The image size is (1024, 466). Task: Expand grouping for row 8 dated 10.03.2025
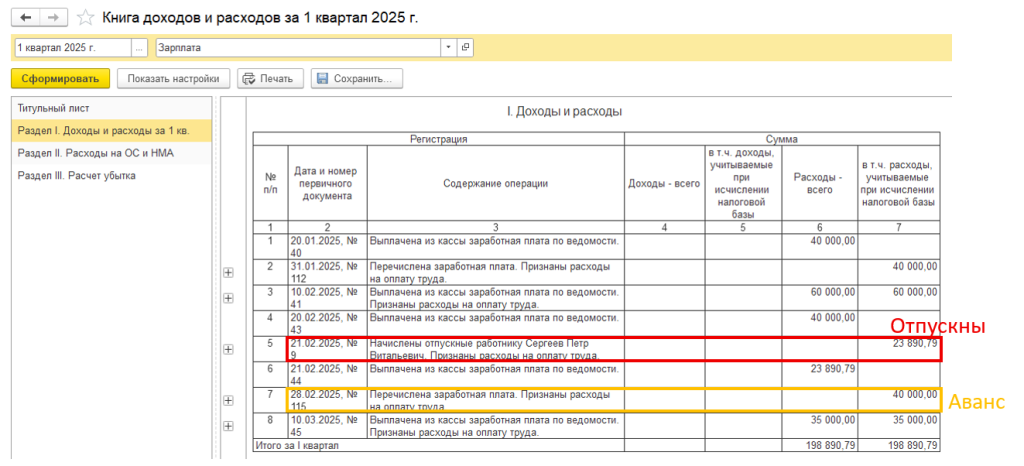(228, 425)
